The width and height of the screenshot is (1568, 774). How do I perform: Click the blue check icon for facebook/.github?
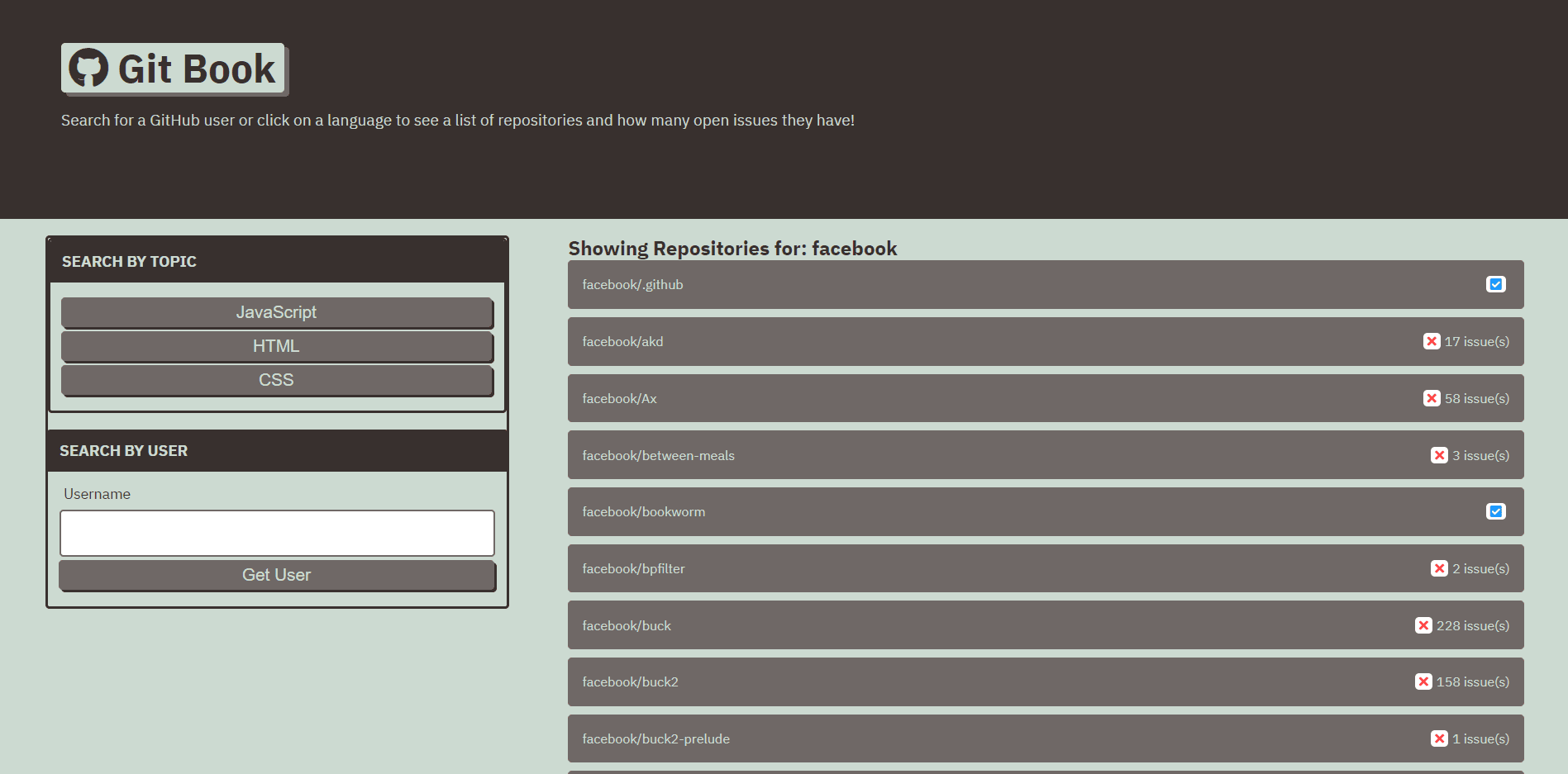tap(1495, 284)
